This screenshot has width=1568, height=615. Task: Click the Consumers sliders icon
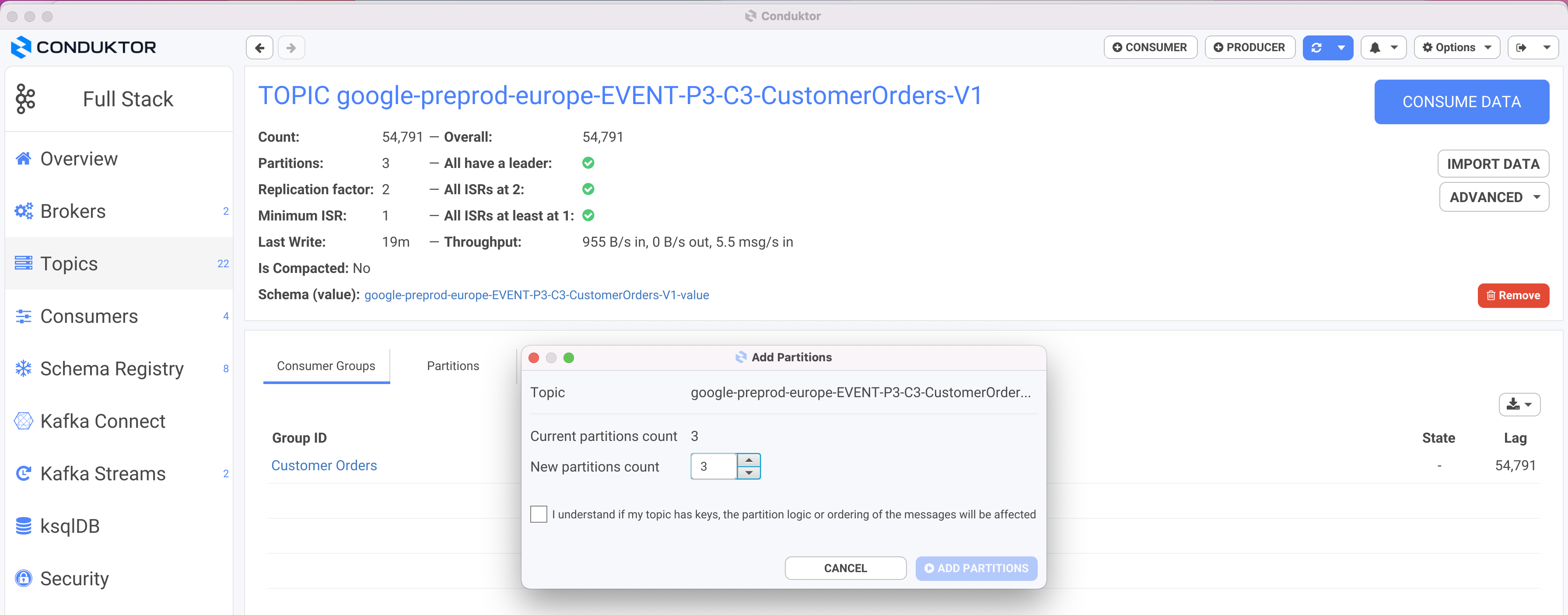(x=23, y=316)
